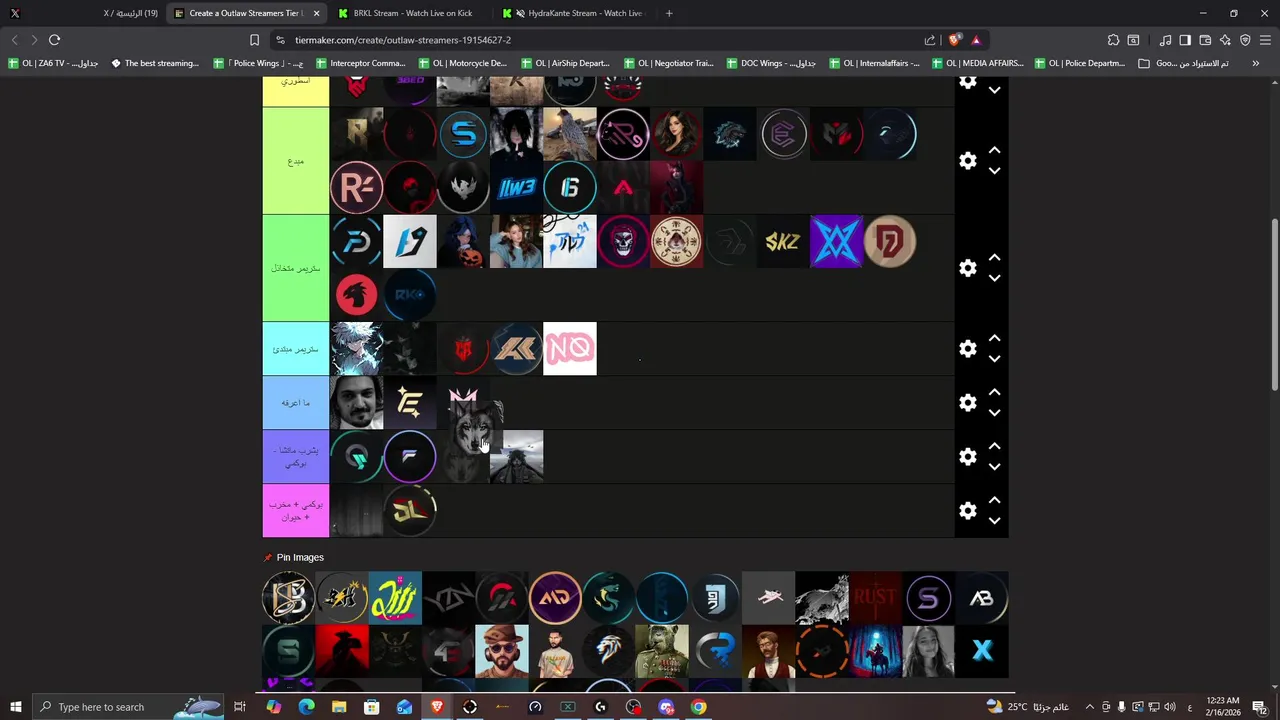Open settings gear for the purple بوكمي row

[x=967, y=457]
